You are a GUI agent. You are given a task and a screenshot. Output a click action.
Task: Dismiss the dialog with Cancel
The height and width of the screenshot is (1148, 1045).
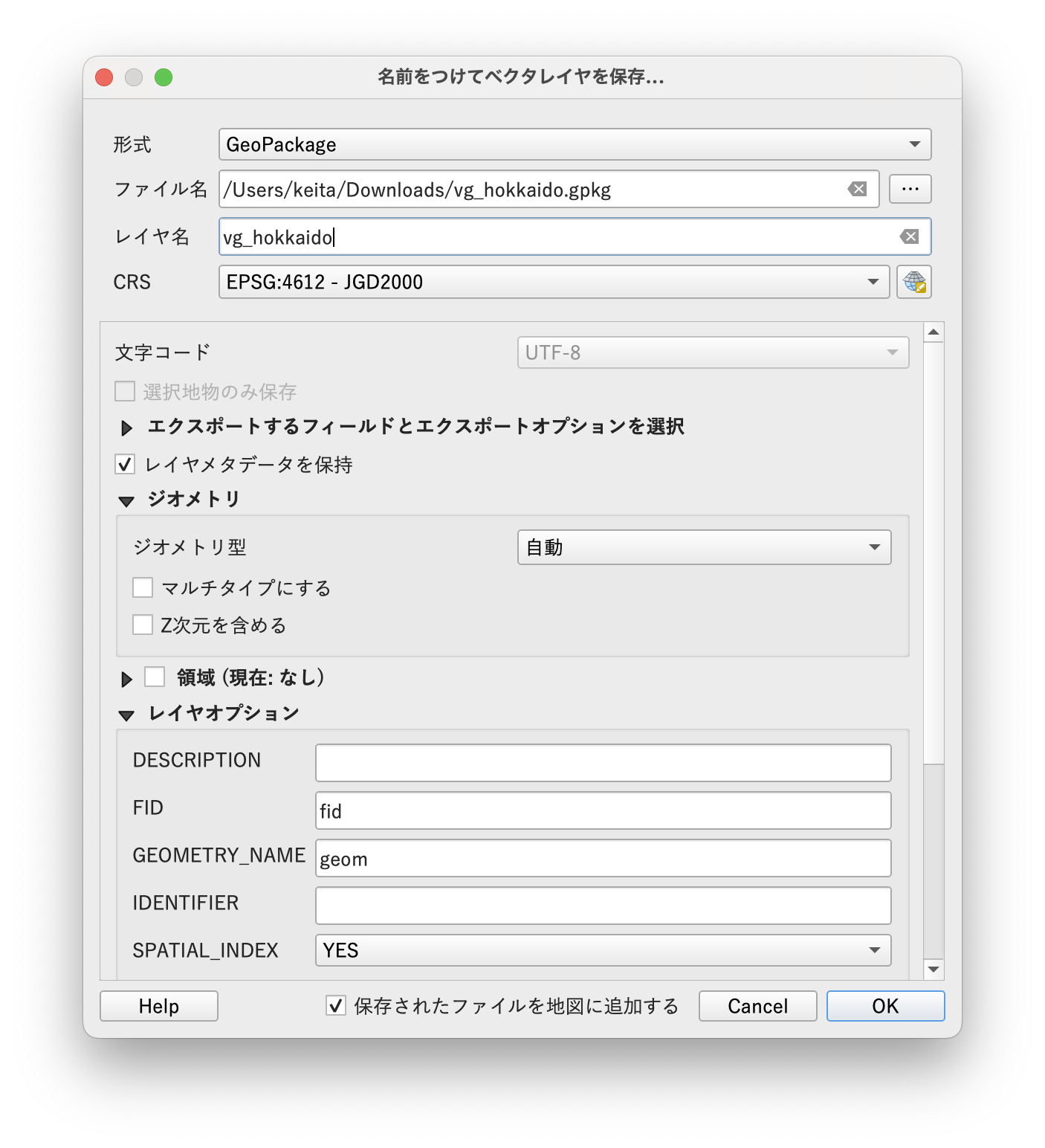pos(757,1006)
